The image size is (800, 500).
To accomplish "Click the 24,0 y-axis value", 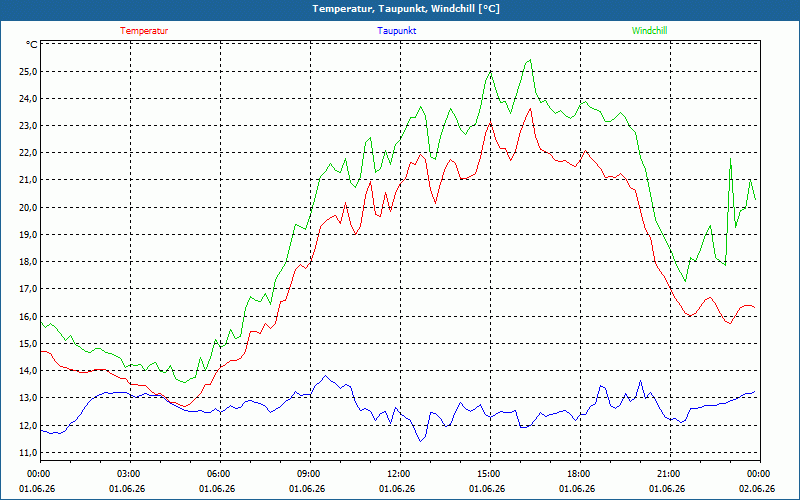I will click(x=28, y=98).
